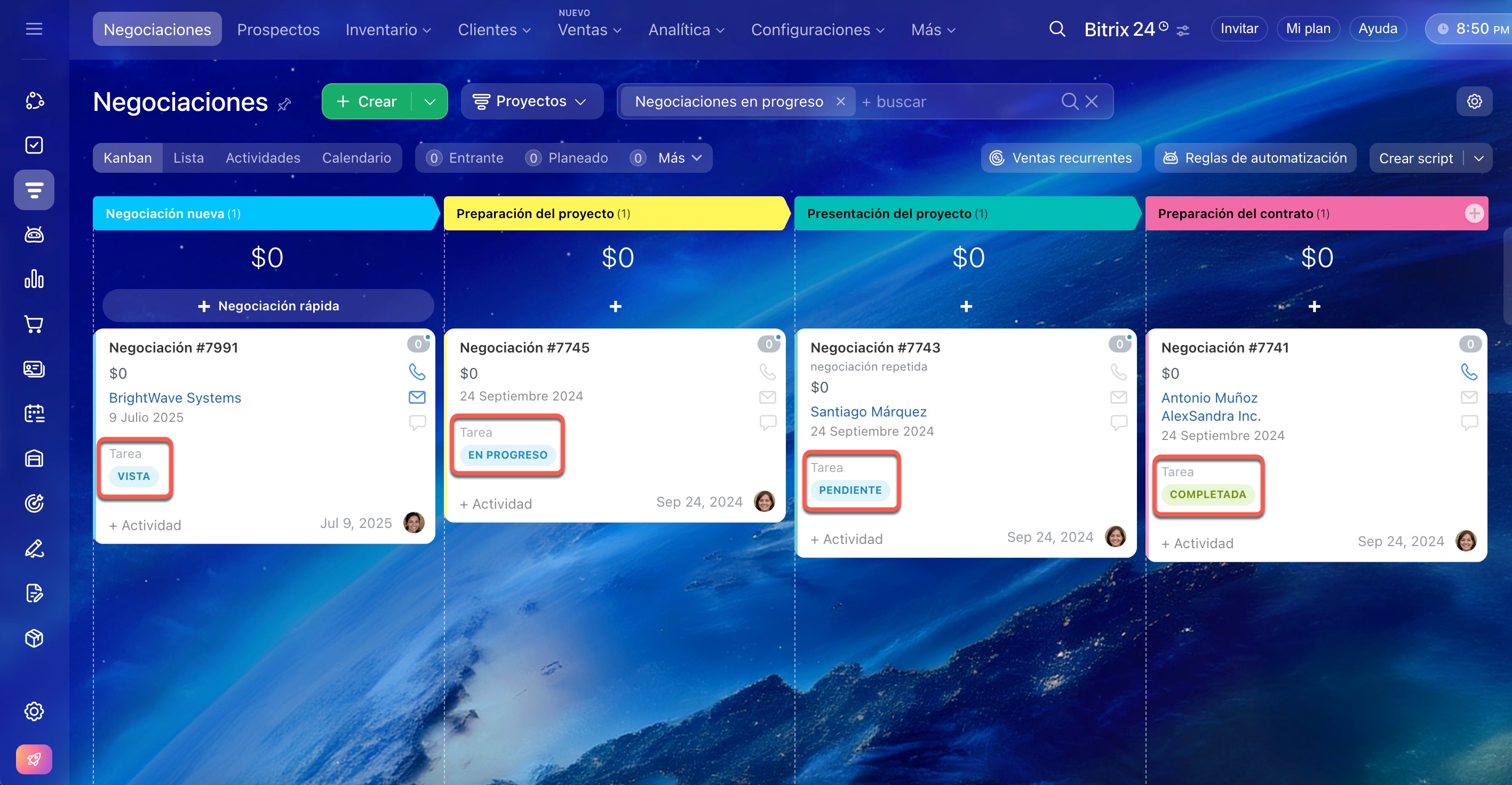The width and height of the screenshot is (1512, 785).
Task: Click the pin icon next to Negociaciones title
Action: point(285,105)
